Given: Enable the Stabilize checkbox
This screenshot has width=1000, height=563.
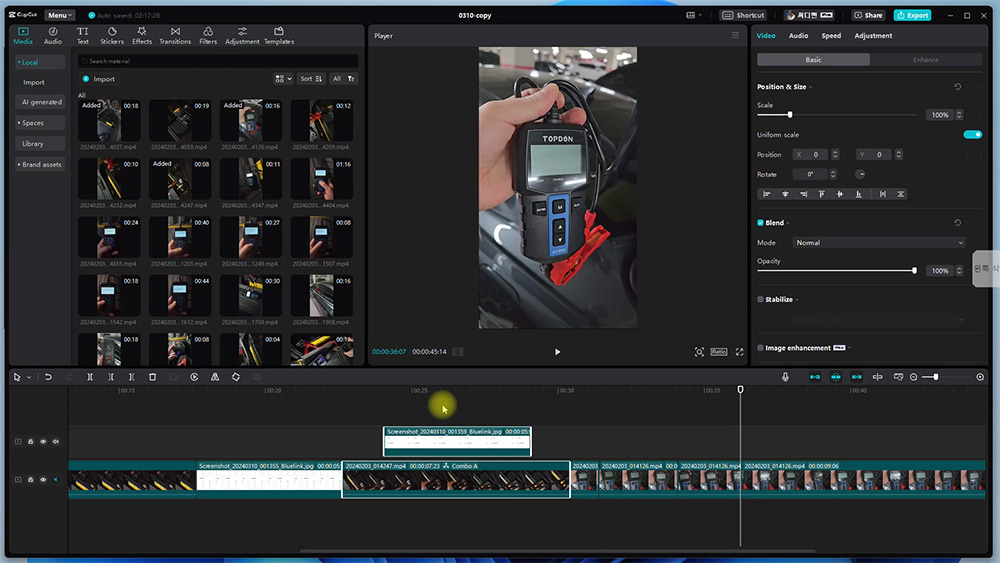Looking at the screenshot, I should 760,299.
